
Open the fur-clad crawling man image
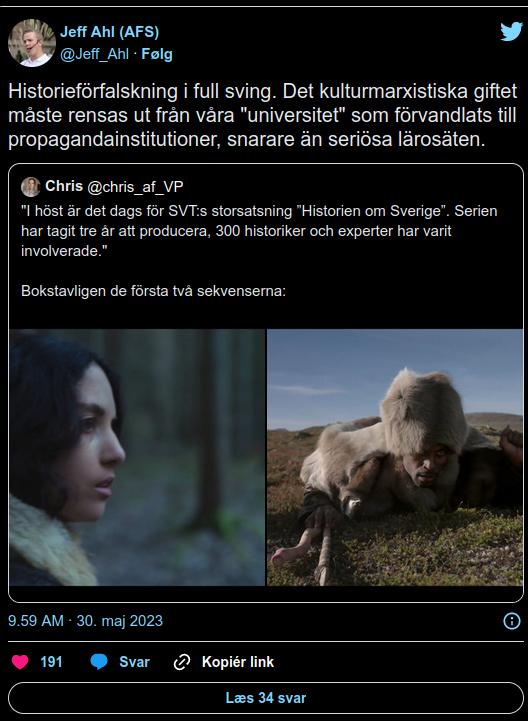[395, 457]
